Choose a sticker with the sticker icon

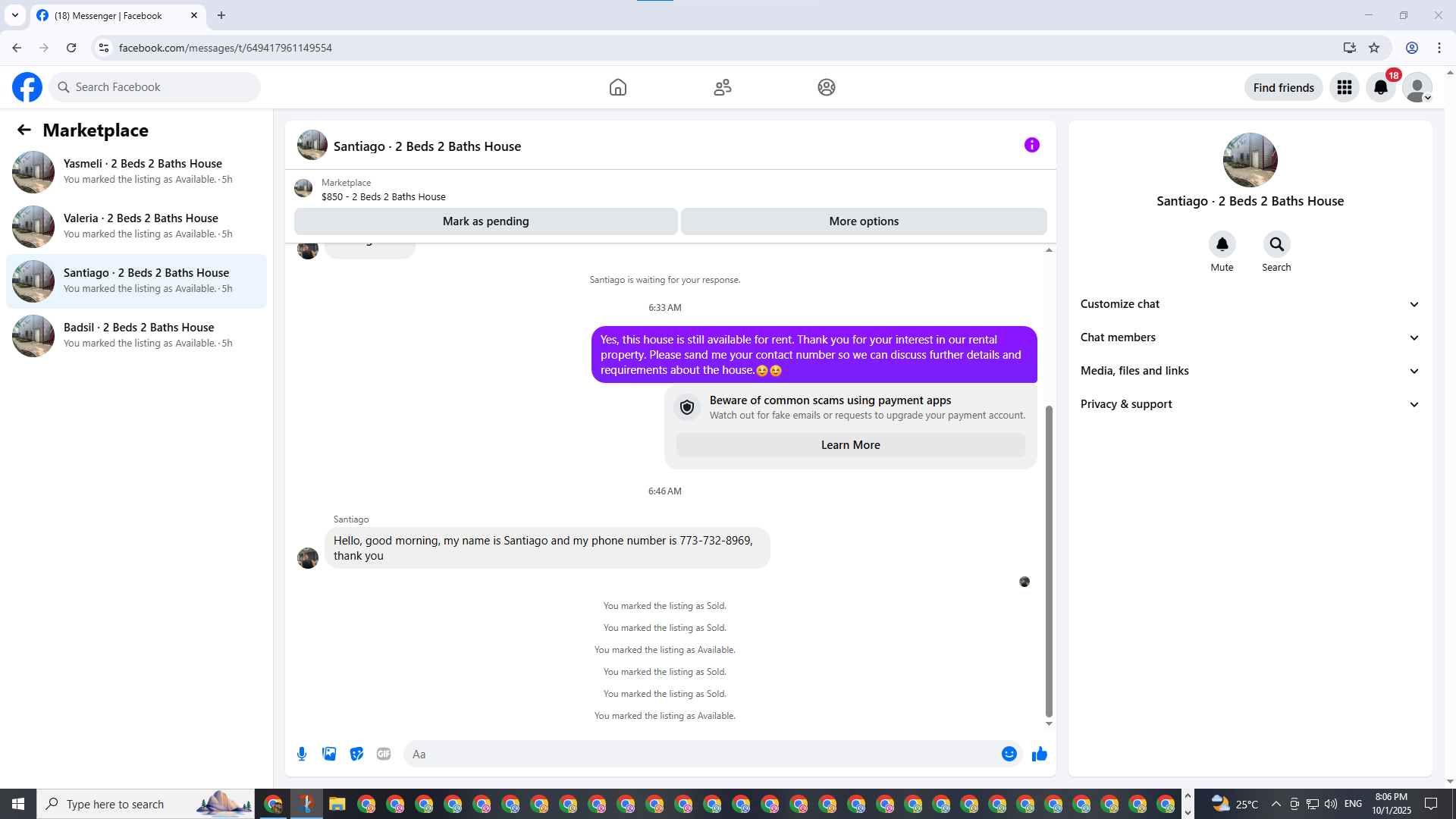coord(356,754)
